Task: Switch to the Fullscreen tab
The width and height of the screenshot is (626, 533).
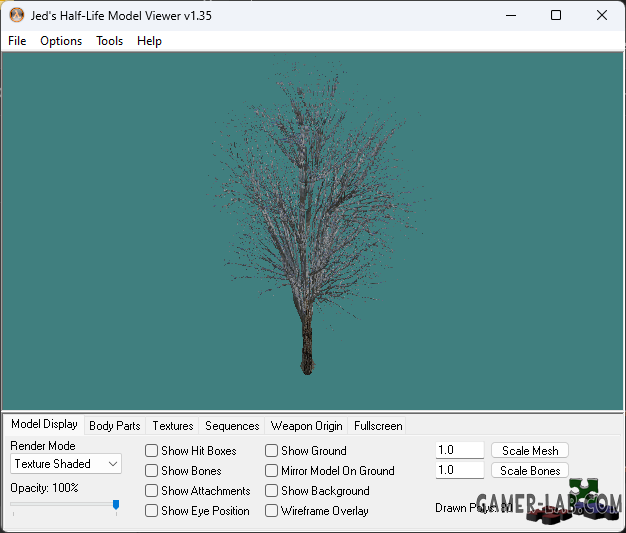Action: point(378,426)
